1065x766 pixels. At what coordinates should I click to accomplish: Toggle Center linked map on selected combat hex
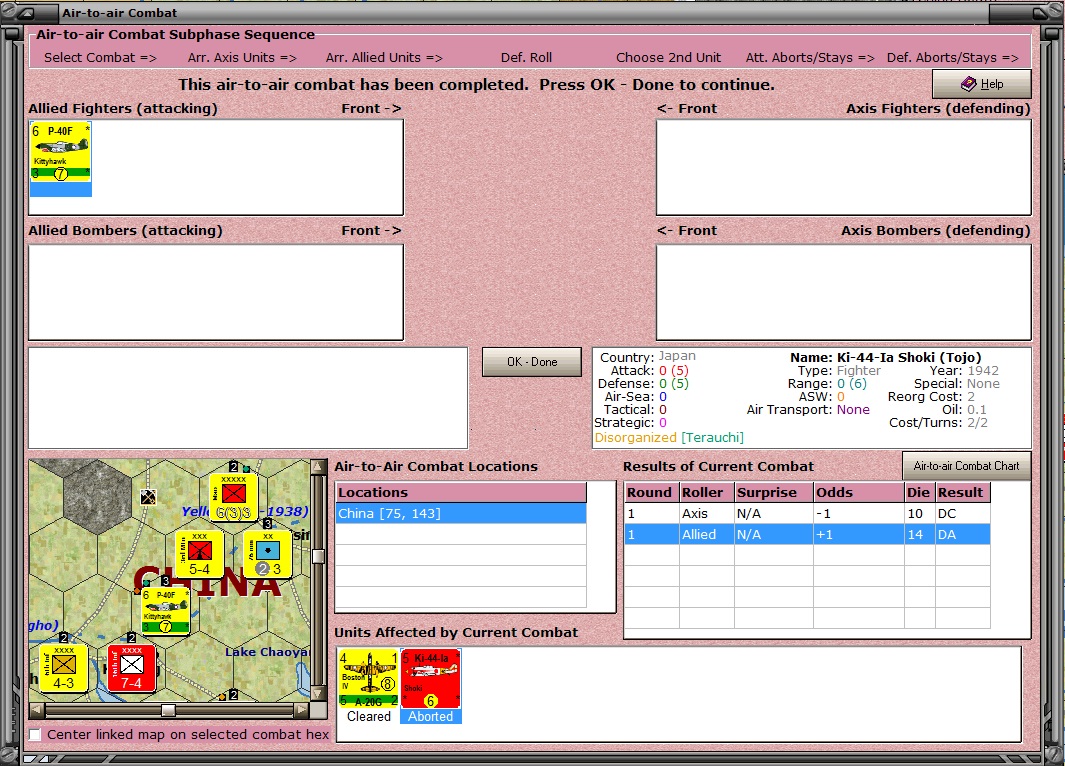point(35,734)
